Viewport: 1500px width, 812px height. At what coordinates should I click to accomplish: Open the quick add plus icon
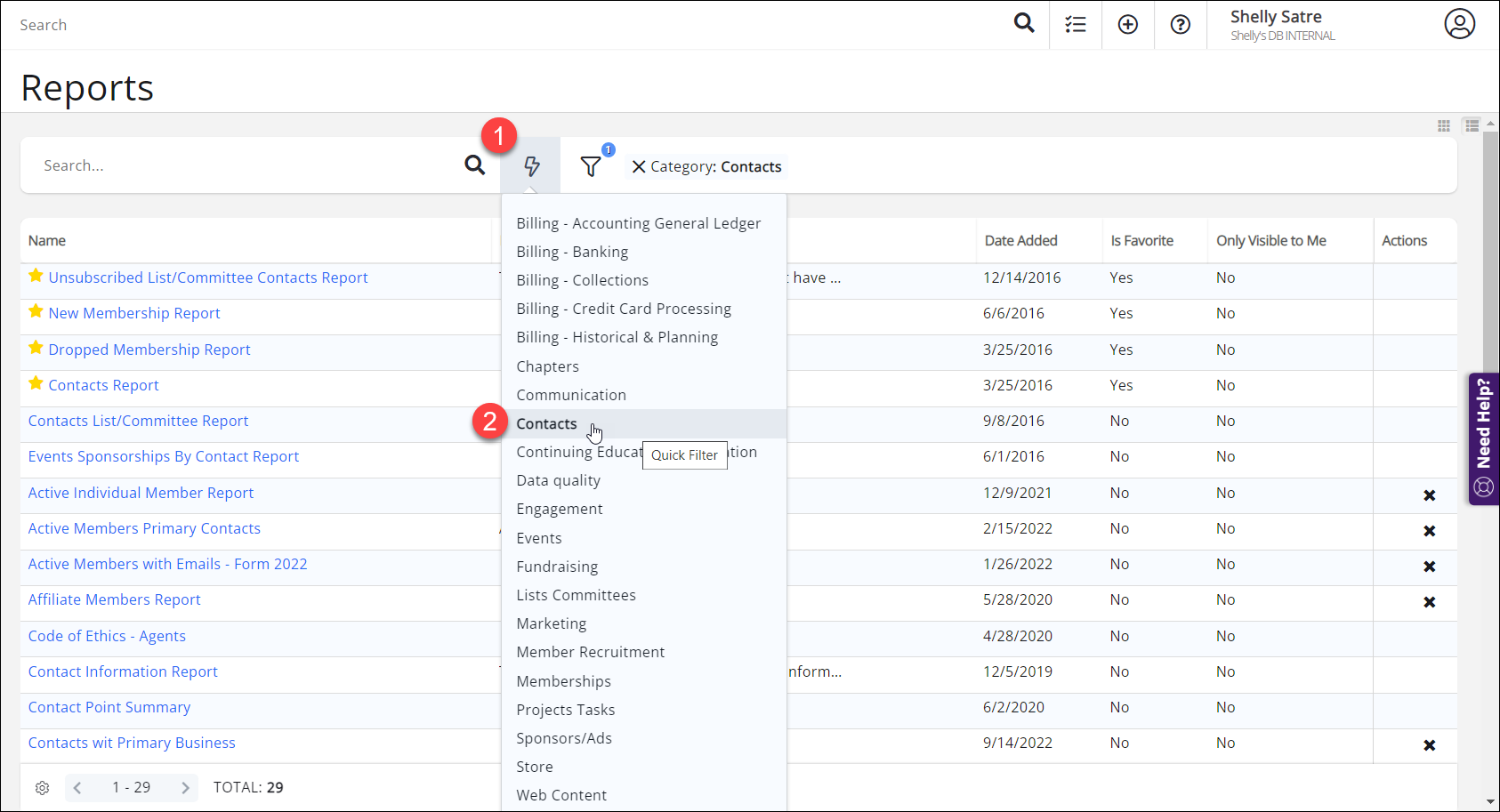(1127, 24)
